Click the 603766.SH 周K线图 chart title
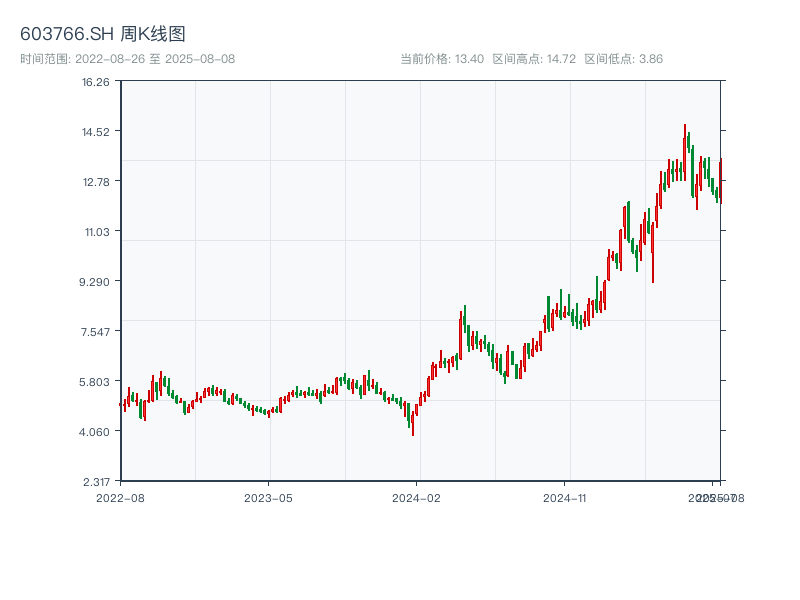 103,34
